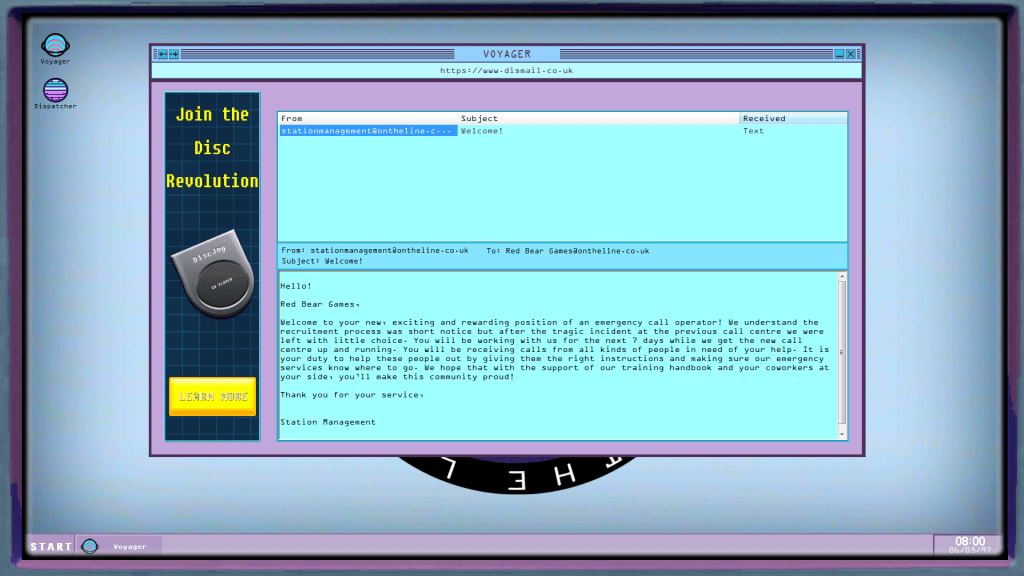Image resolution: width=1024 pixels, height=576 pixels.
Task: Click the browser back arrow button
Action: (x=162, y=54)
